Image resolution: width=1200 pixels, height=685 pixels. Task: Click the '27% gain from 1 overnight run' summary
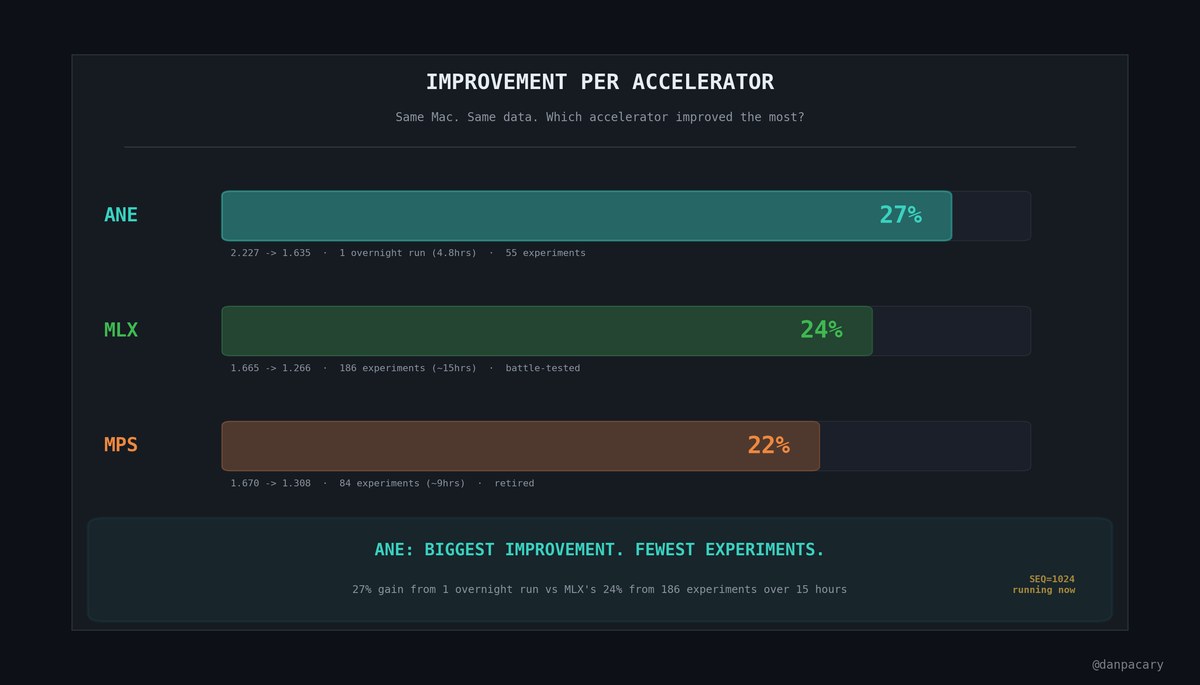pos(599,590)
